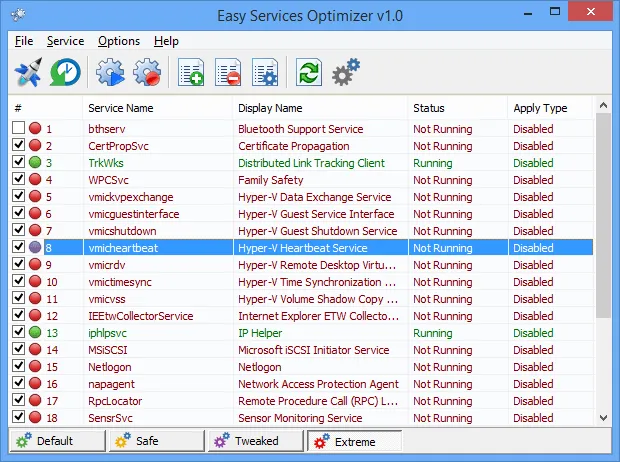Click scrollbar down arrow
This screenshot has height=462, width=620.
coord(603,418)
